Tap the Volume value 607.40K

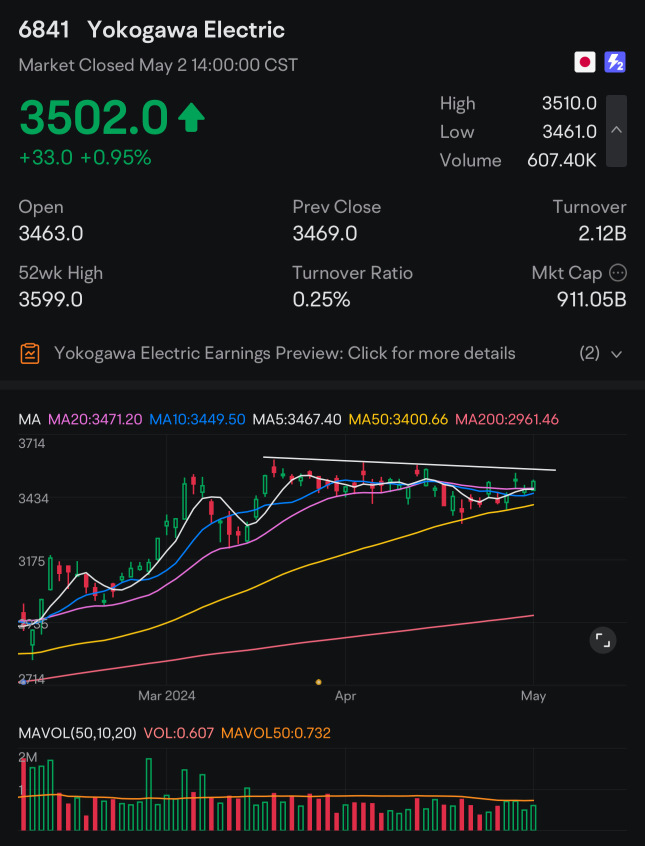coord(562,160)
